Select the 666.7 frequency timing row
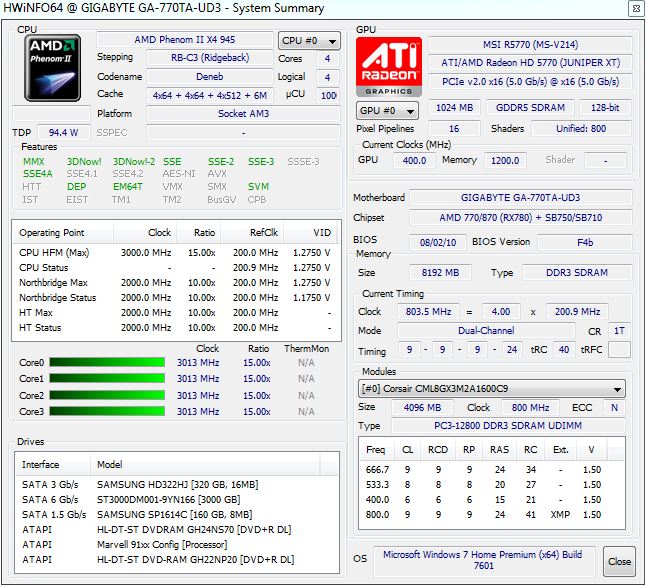 click(x=492, y=469)
